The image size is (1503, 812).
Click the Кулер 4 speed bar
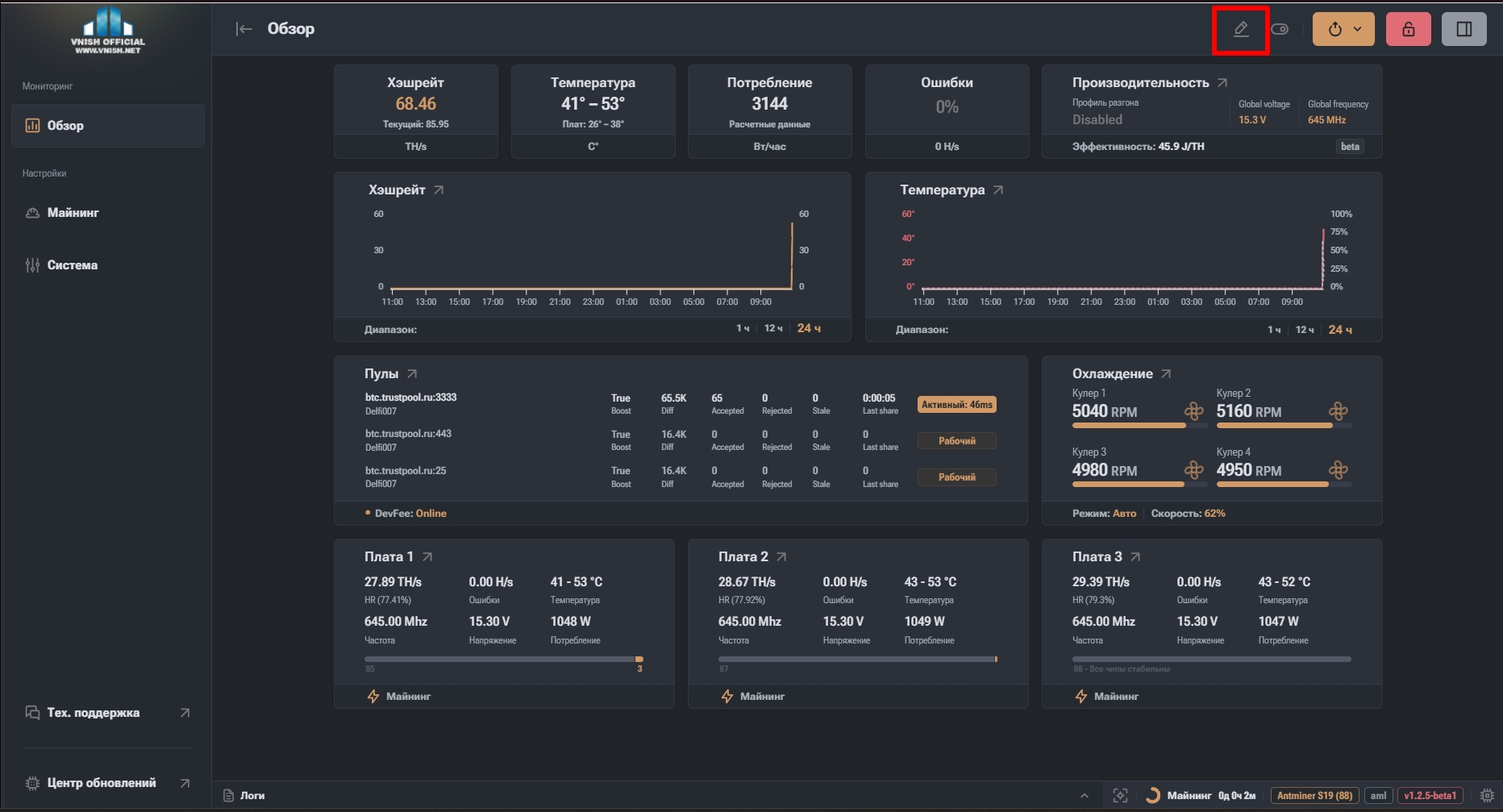1284,485
